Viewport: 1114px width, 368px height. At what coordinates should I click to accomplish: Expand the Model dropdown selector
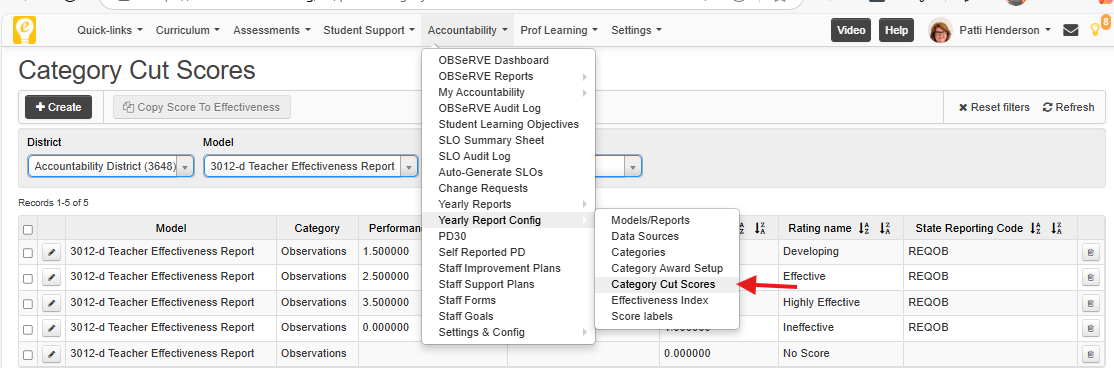310,166
